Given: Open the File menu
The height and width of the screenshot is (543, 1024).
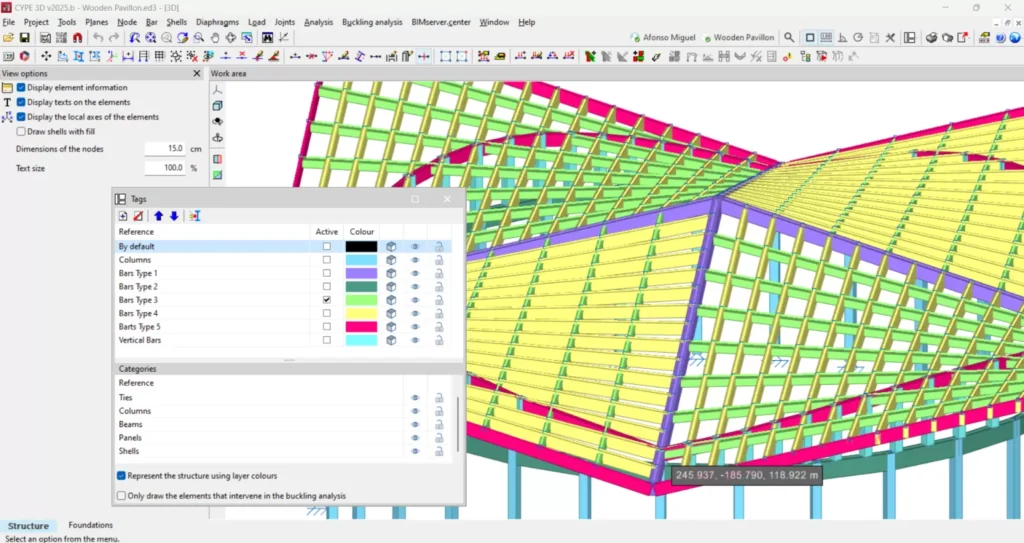Looking at the screenshot, I should click(8, 22).
